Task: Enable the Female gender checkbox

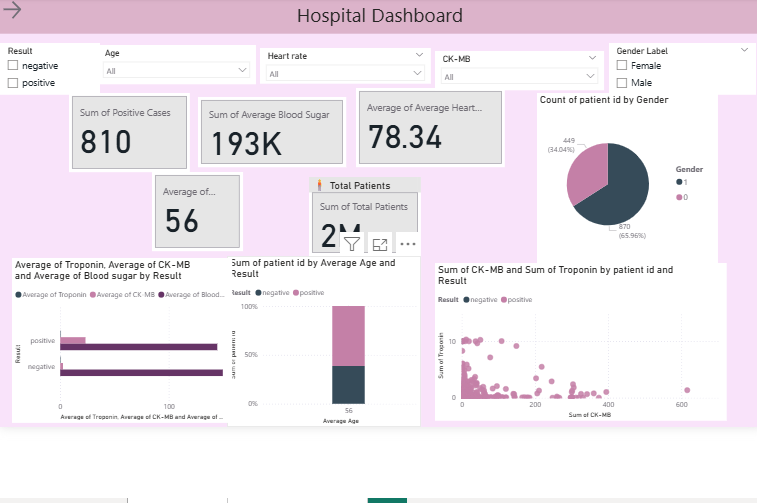Action: tap(622, 66)
